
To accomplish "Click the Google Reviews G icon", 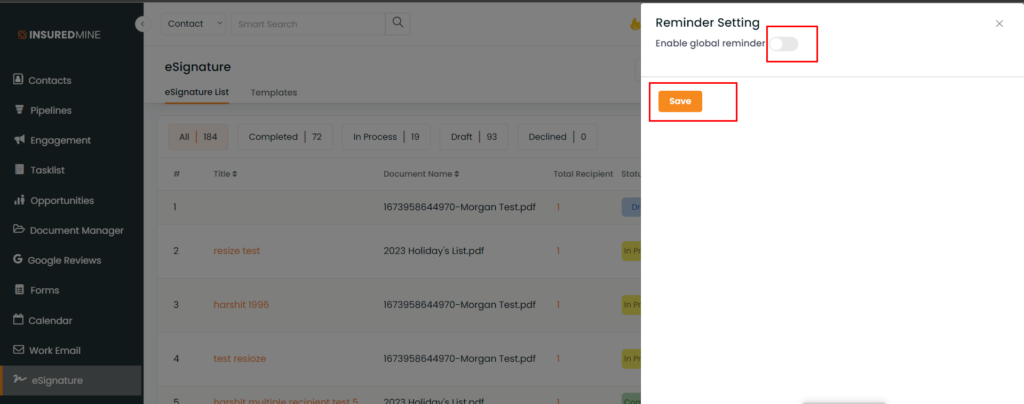I will point(18,260).
